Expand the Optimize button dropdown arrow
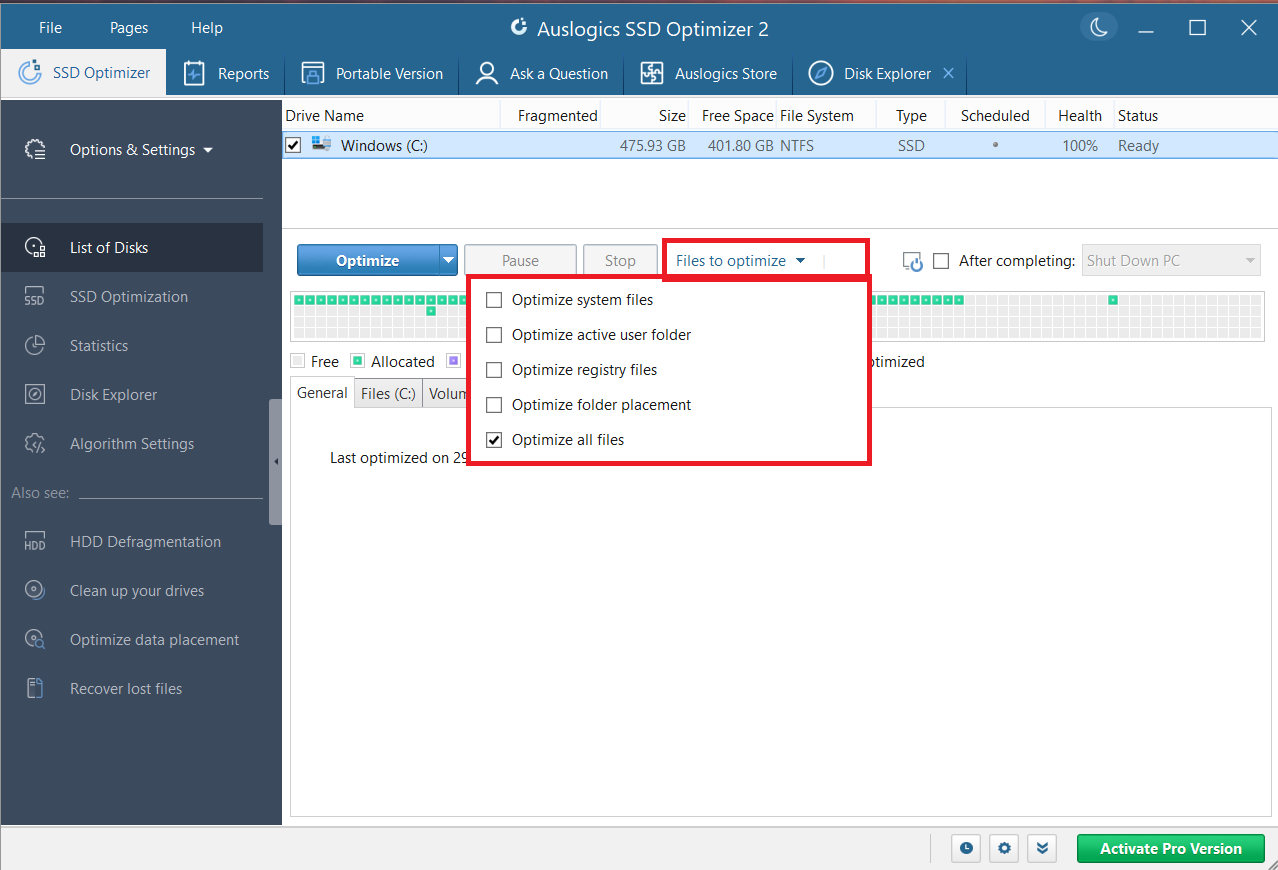Viewport: 1278px width, 870px height. point(447,259)
